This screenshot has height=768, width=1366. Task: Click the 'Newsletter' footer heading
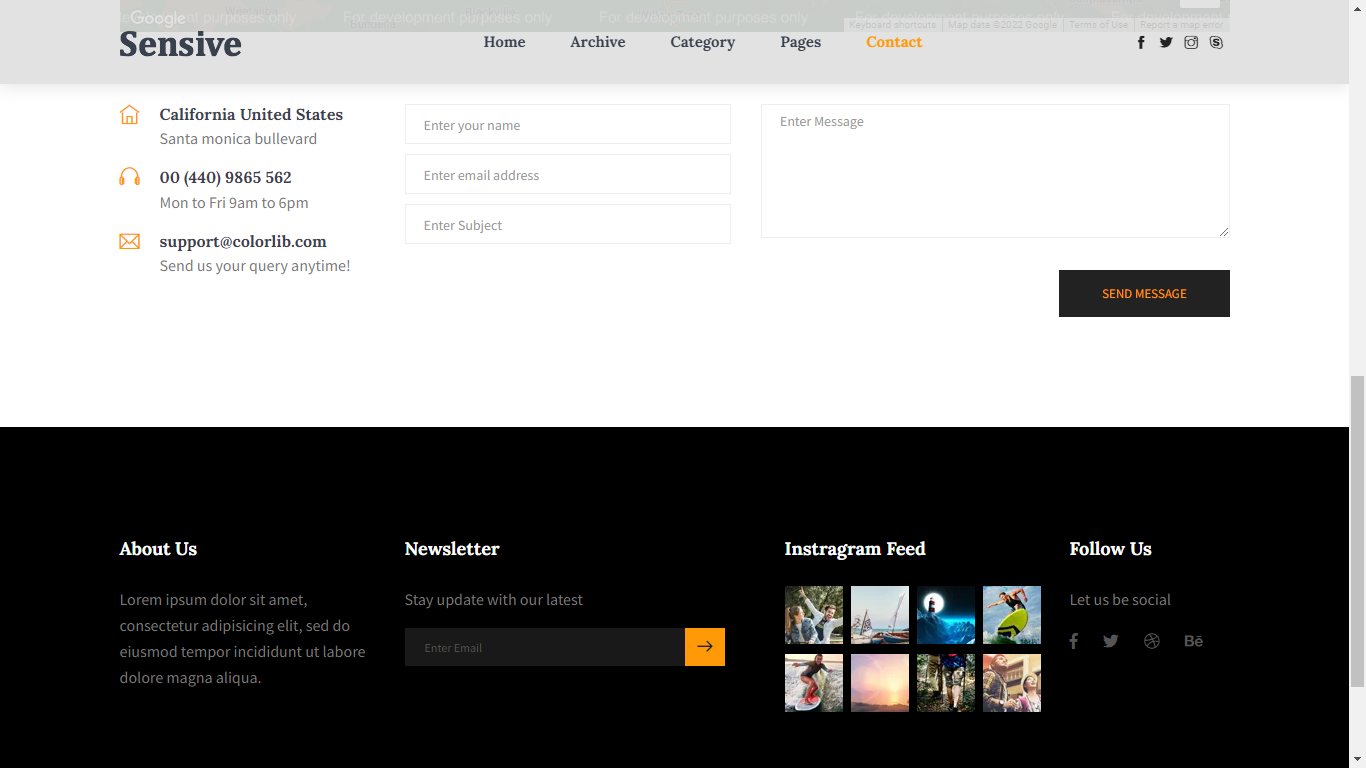(x=452, y=549)
